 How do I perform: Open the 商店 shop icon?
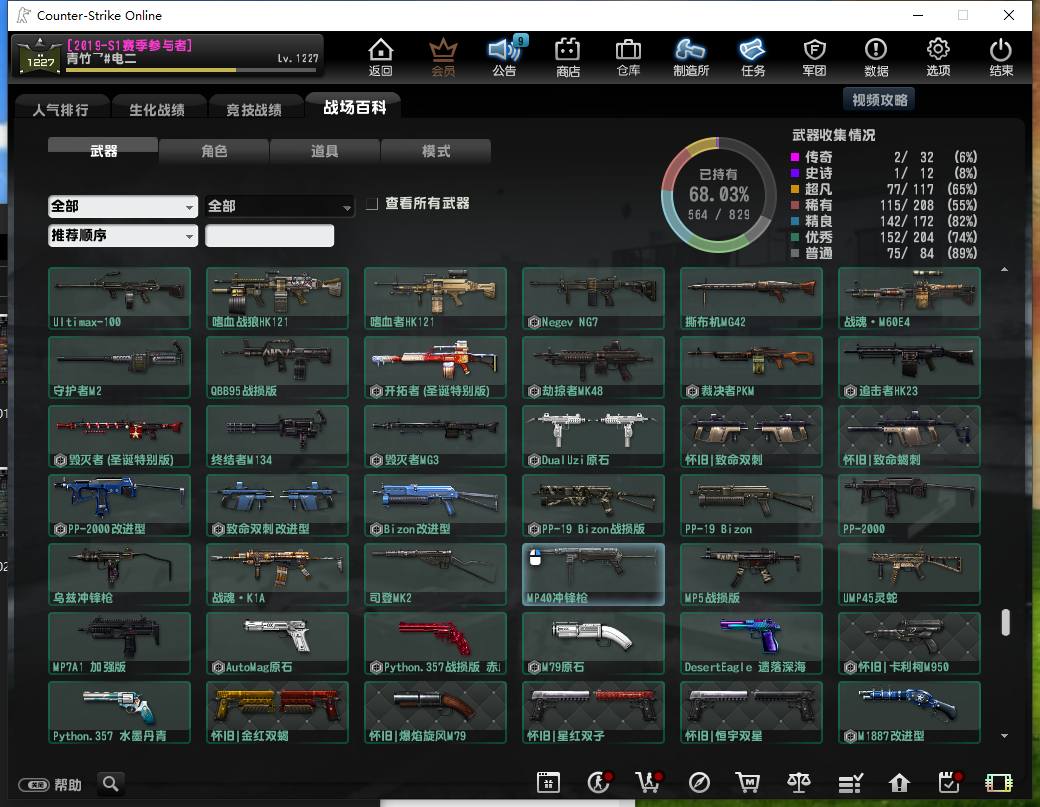568,56
